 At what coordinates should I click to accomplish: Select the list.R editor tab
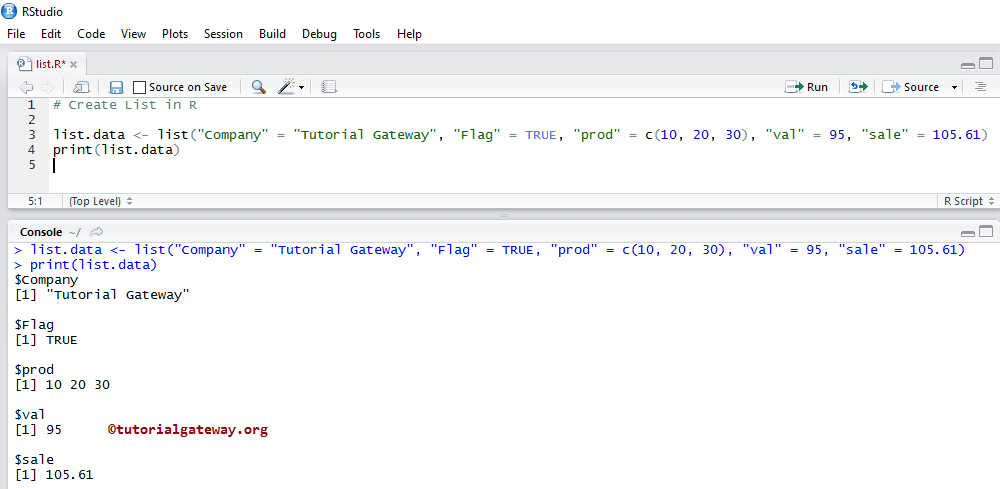click(47, 64)
